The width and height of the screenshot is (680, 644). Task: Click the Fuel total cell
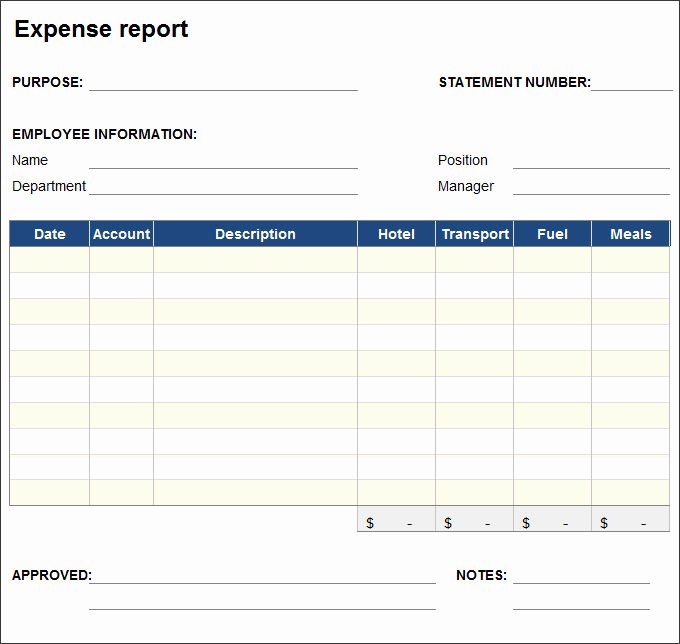coord(552,519)
